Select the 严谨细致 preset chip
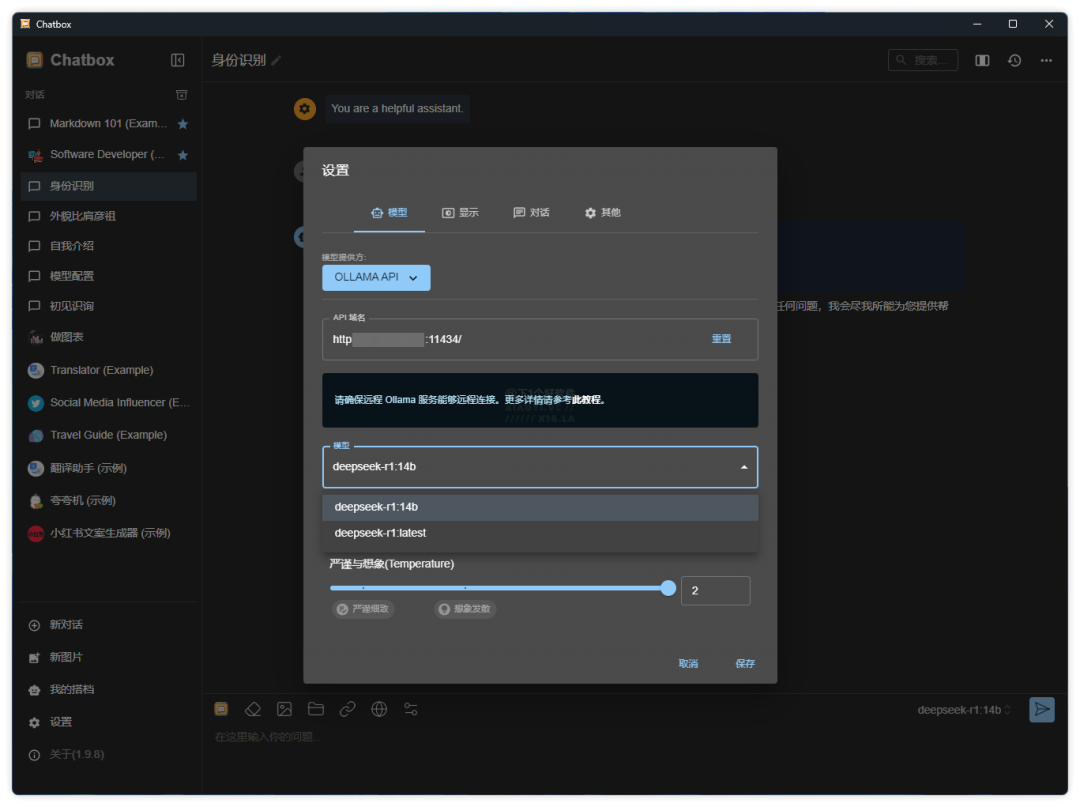The image size is (1080, 807). tap(363, 609)
